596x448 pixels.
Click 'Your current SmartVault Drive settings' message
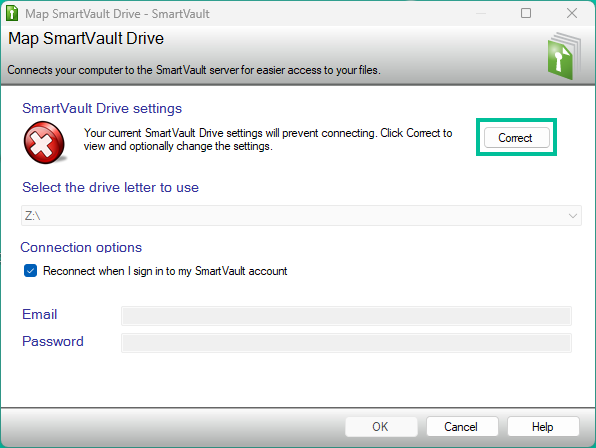pyautogui.click(x=268, y=139)
